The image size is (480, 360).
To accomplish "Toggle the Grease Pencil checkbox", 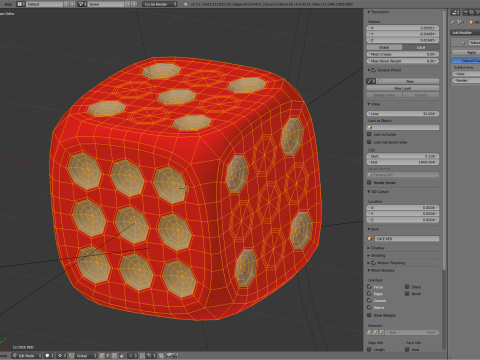I will point(374,70).
